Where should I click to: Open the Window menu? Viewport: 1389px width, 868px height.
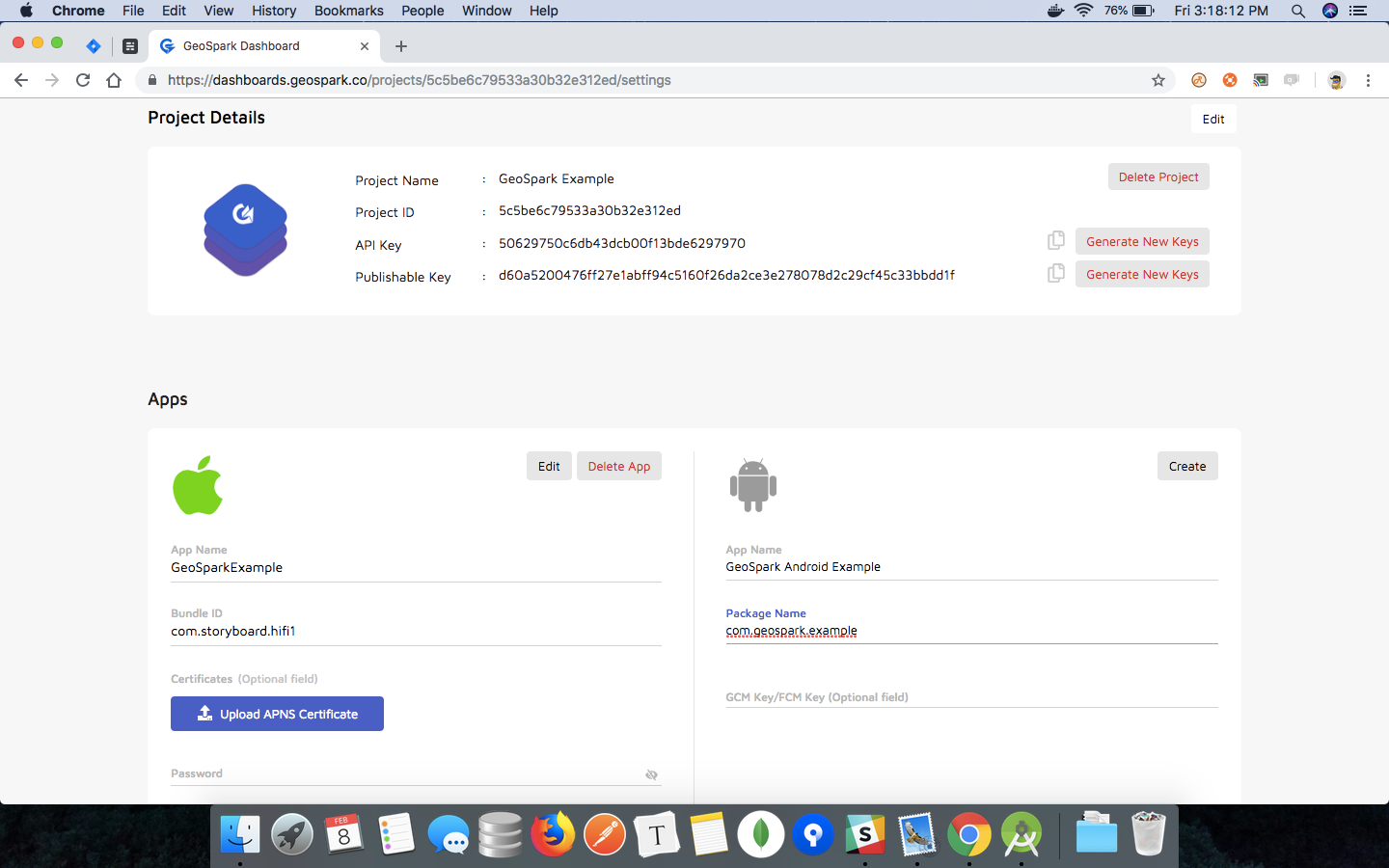click(486, 11)
